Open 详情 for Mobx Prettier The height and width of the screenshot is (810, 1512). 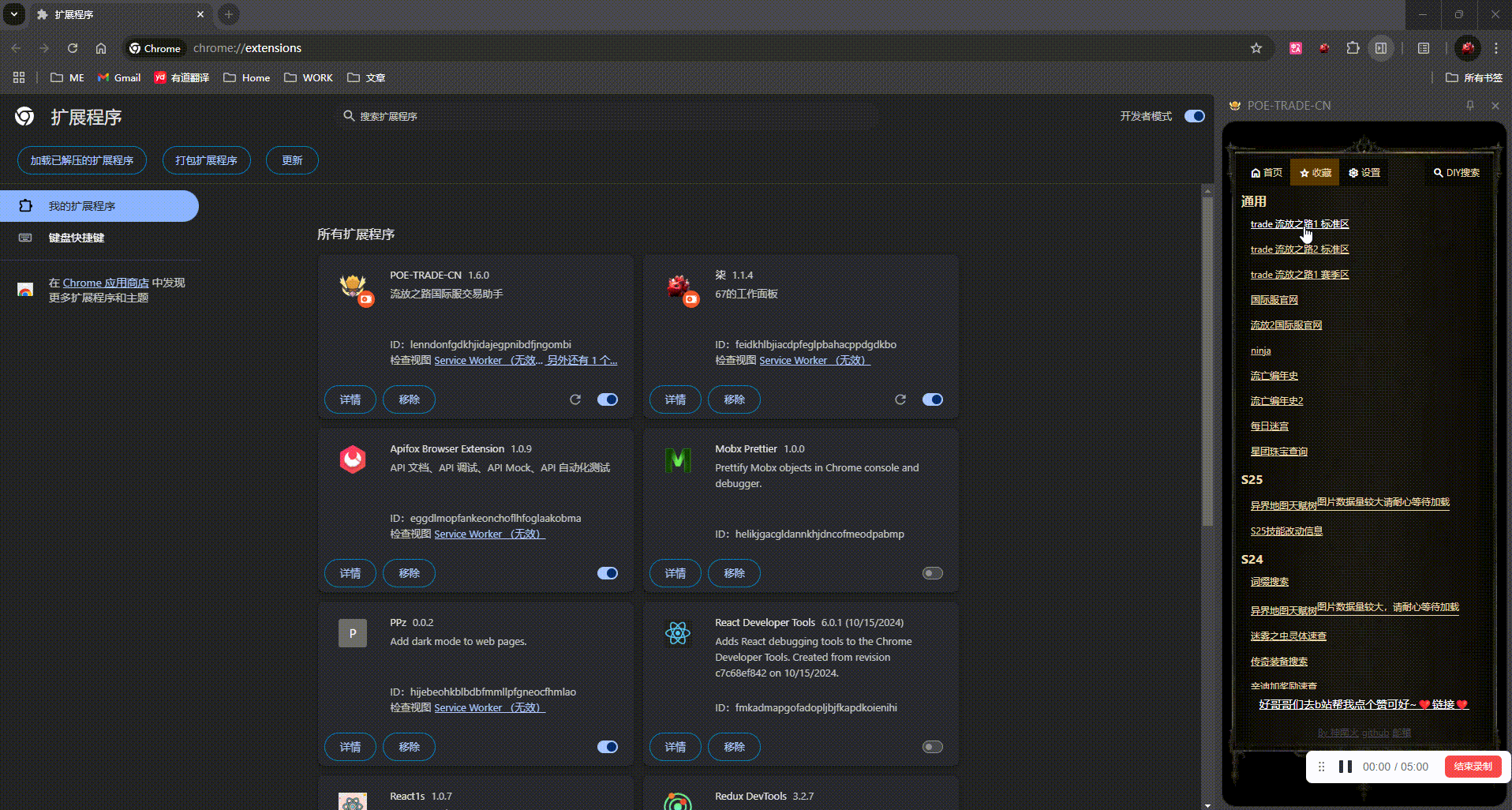point(676,573)
